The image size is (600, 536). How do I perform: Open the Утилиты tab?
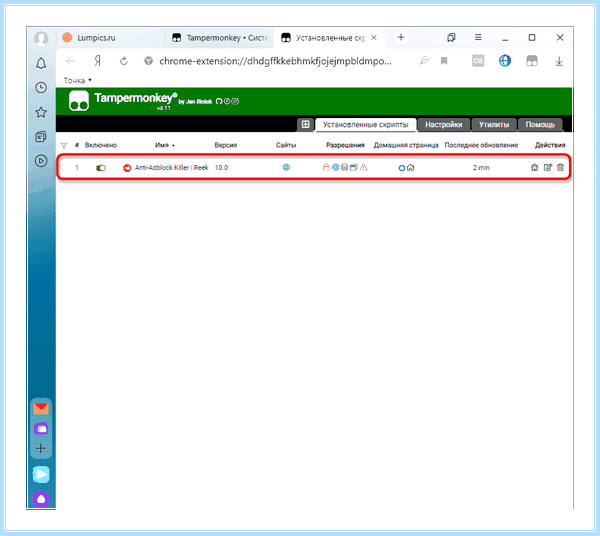[x=494, y=125]
